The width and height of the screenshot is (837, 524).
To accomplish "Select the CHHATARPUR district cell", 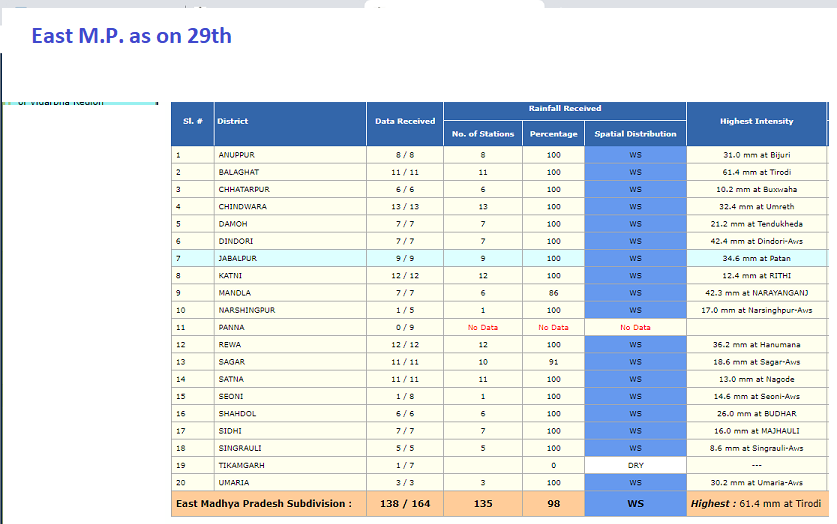I will coord(290,189).
